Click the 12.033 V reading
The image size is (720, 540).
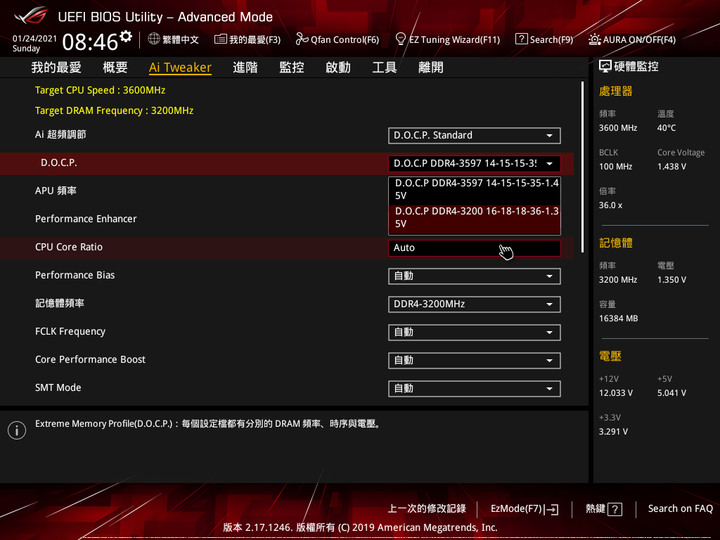tap(616, 393)
